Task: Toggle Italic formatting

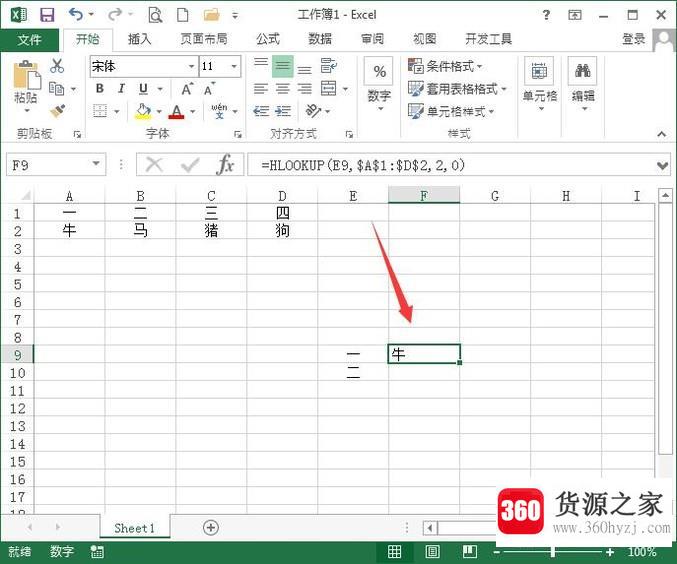Action: [121, 89]
